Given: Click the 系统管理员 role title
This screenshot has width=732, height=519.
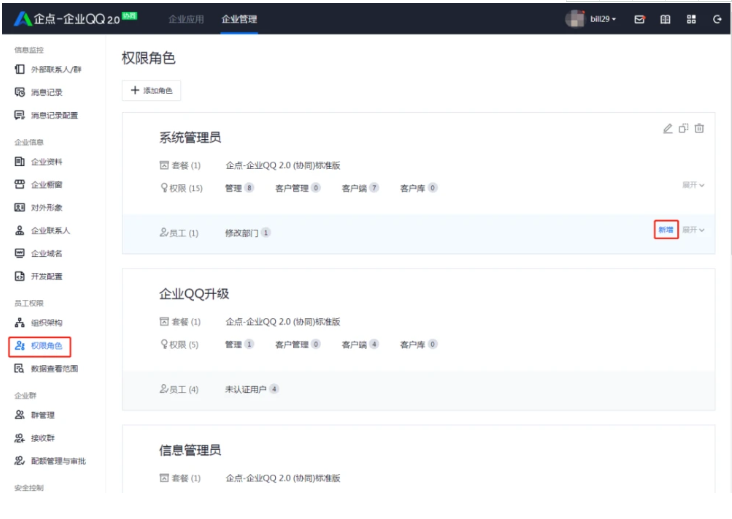Looking at the screenshot, I should pos(190,138).
